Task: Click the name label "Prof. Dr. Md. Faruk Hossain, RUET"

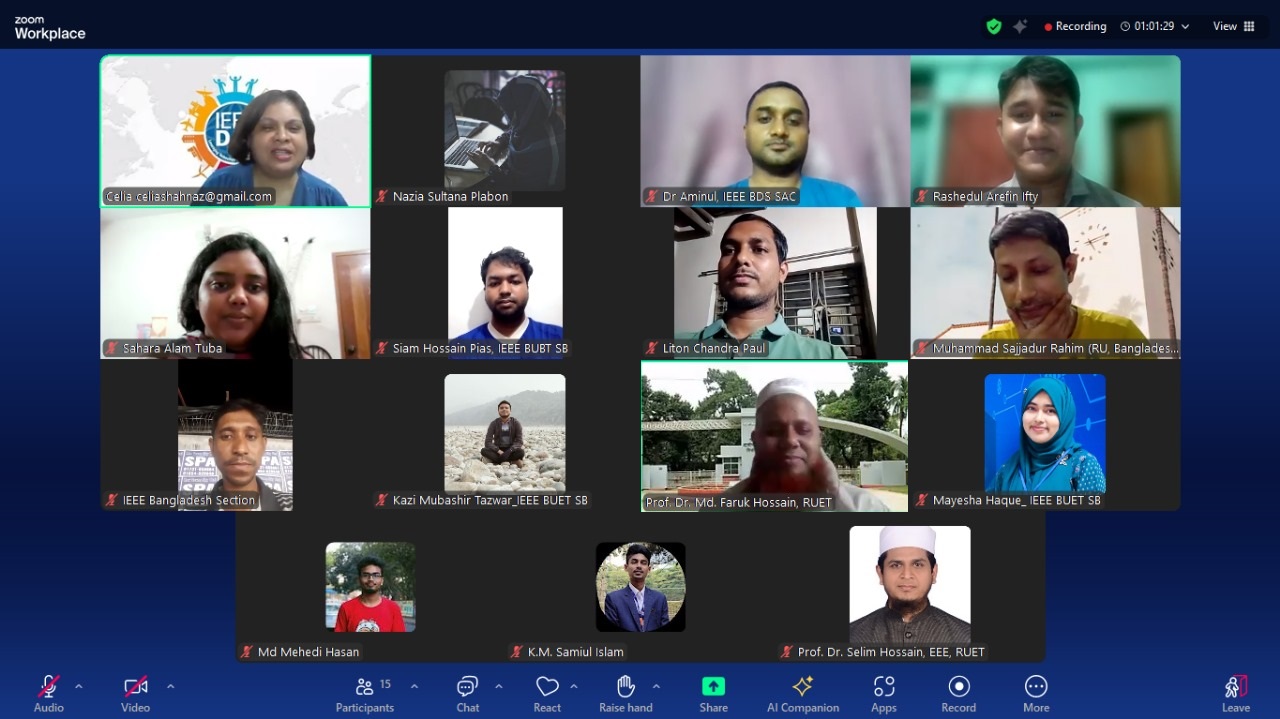Action: tap(739, 503)
